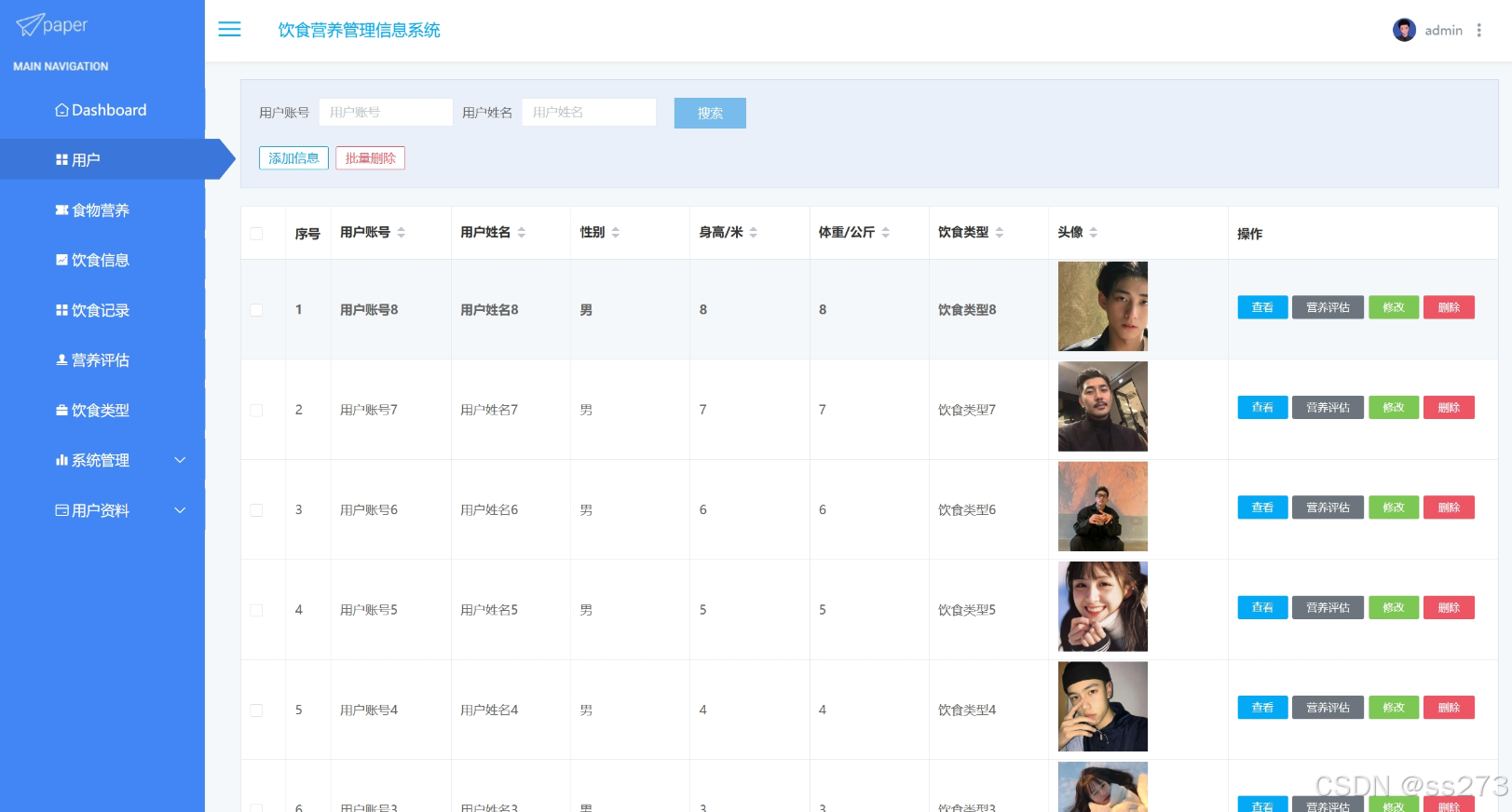Click 修改 for 用户账号7
This screenshot has width=1512, height=812.
1394,407
